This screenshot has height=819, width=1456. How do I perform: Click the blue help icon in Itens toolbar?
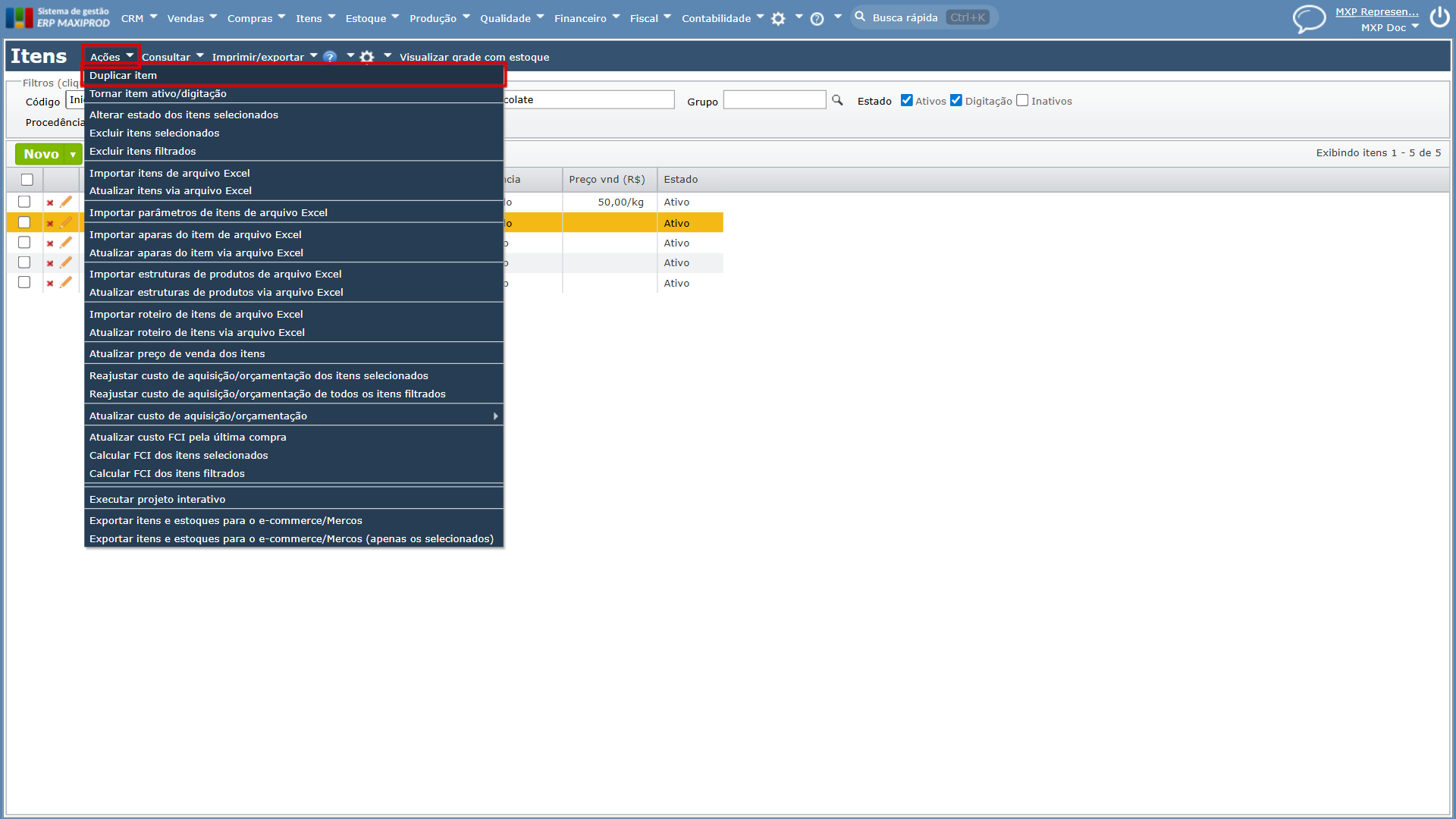point(330,57)
